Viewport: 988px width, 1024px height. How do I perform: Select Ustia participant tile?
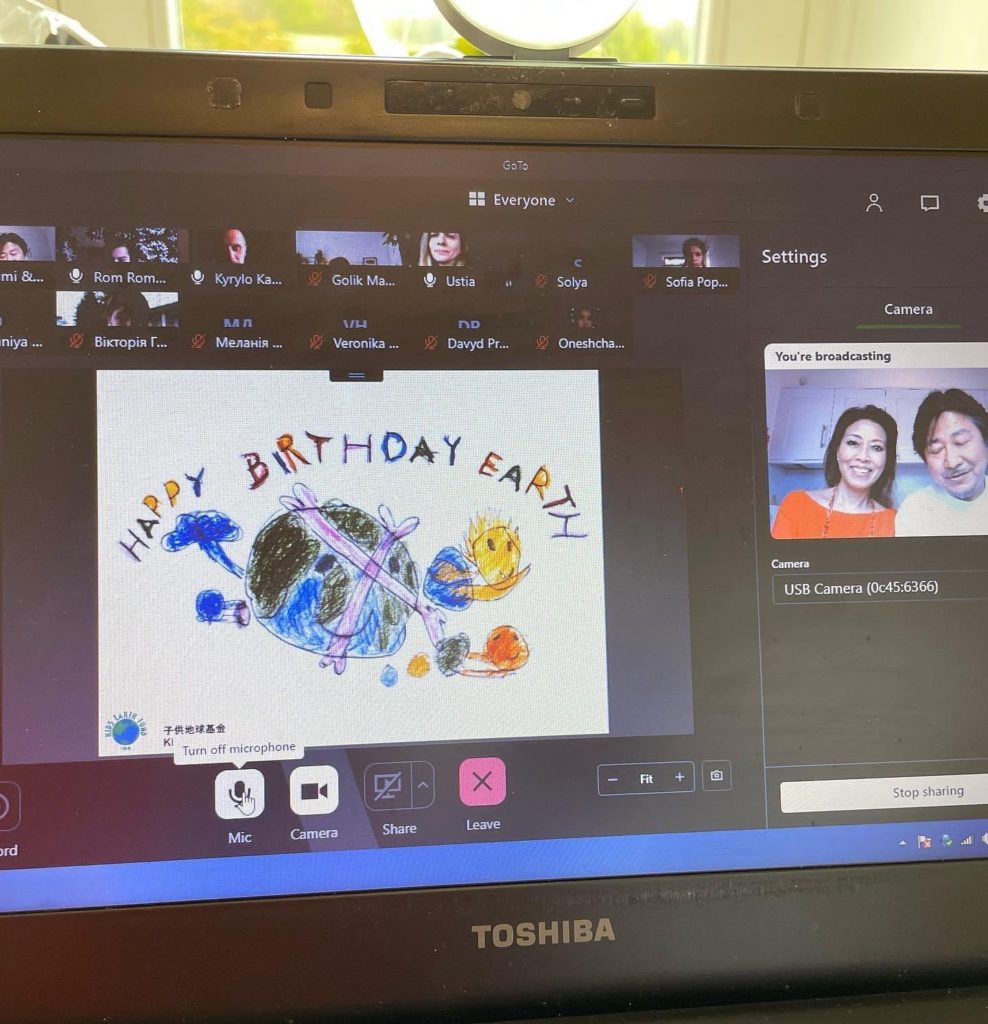point(451,261)
